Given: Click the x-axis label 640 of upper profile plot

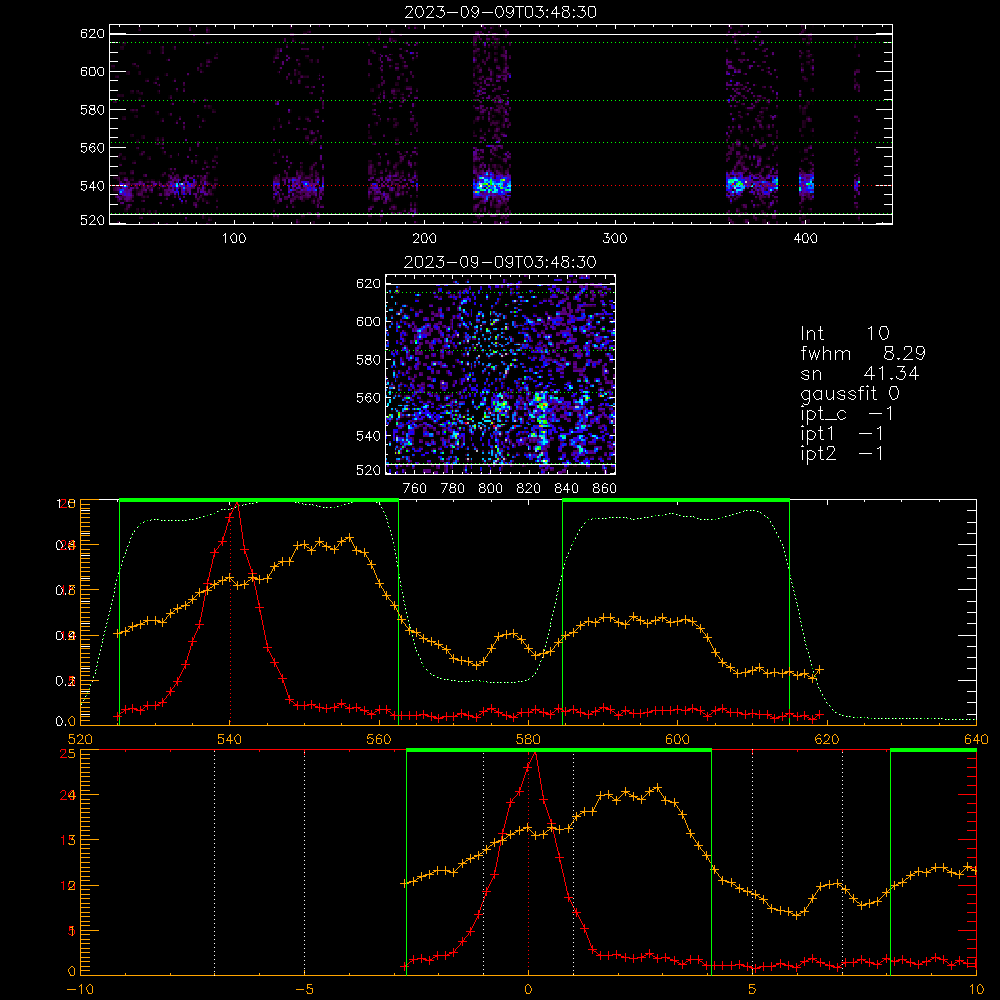Looking at the screenshot, I should point(976,739).
